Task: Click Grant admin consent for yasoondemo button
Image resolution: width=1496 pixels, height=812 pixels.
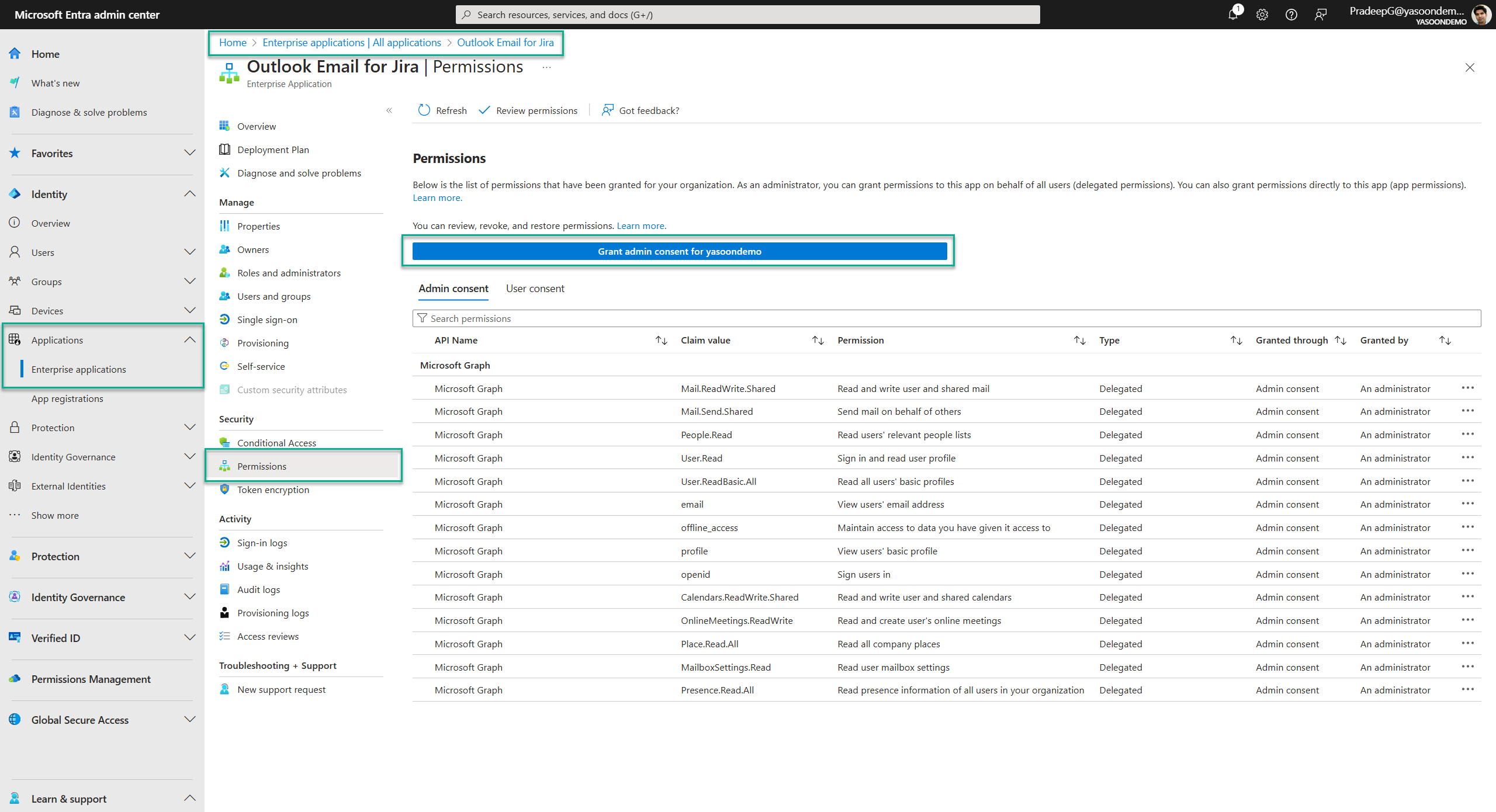Action: [679, 251]
